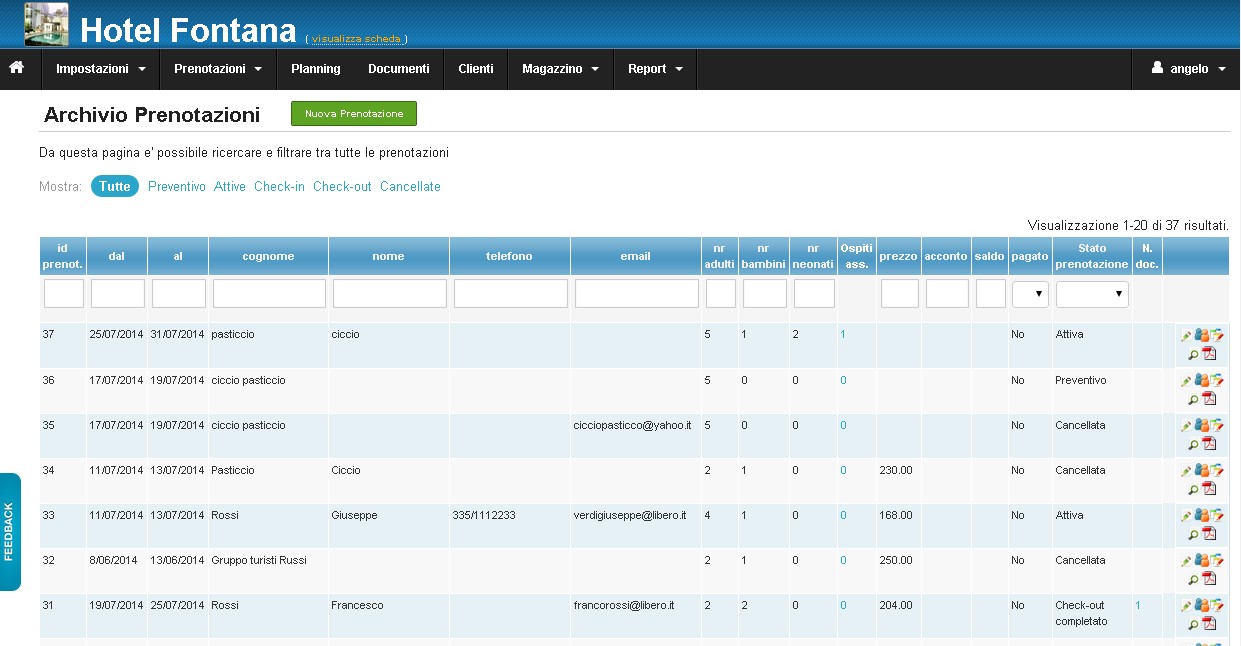Viewport: 1241px width, 646px height.
Task: Click email cell francorossi@libero.it
Action: coord(624,606)
